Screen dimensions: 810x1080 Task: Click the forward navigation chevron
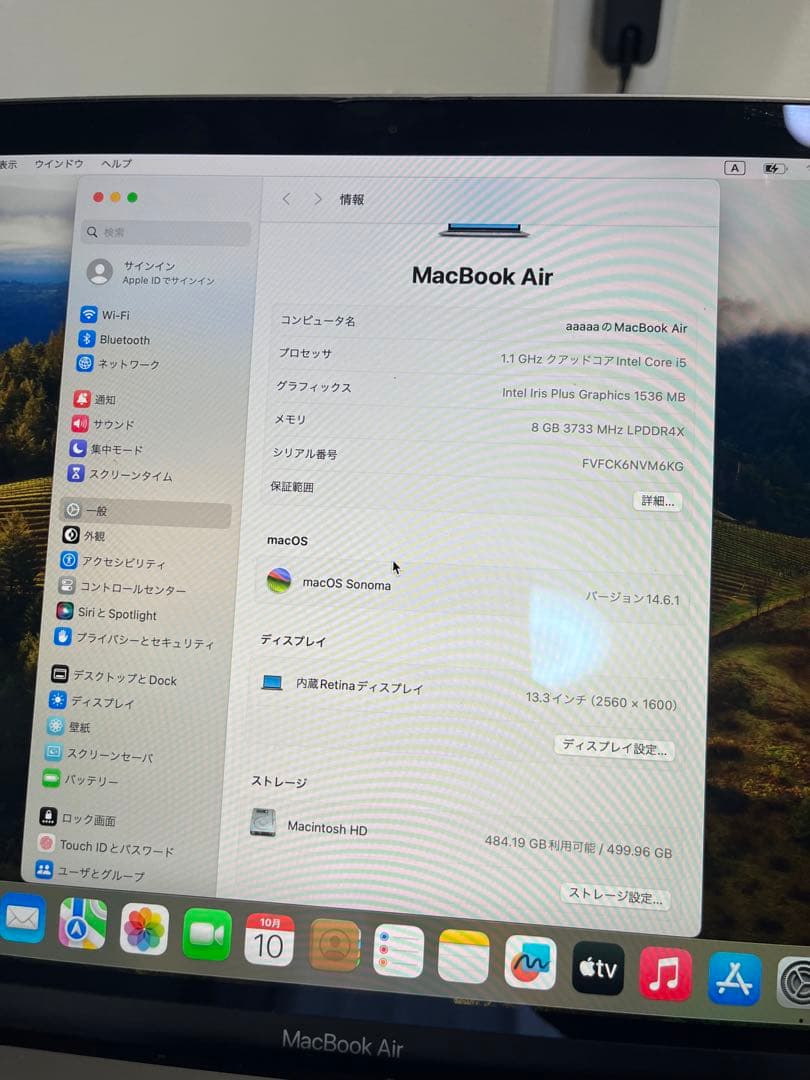click(318, 199)
